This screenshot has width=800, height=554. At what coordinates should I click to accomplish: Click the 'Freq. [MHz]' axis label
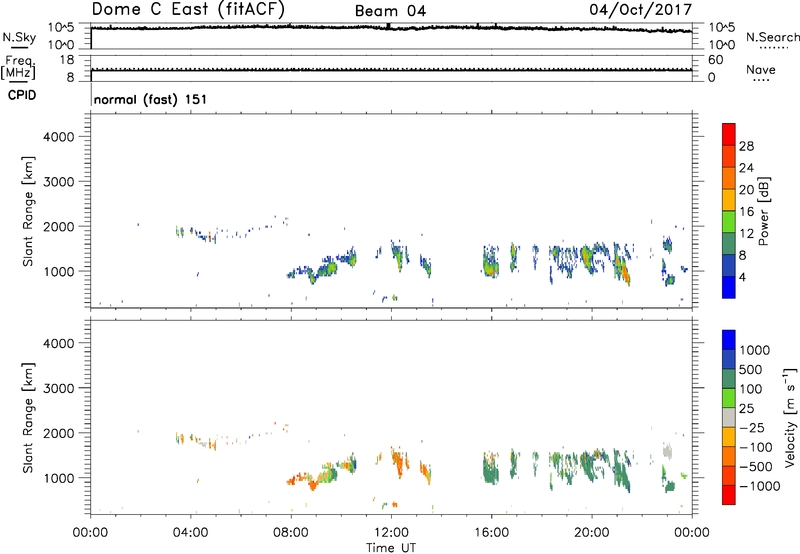click(18, 68)
